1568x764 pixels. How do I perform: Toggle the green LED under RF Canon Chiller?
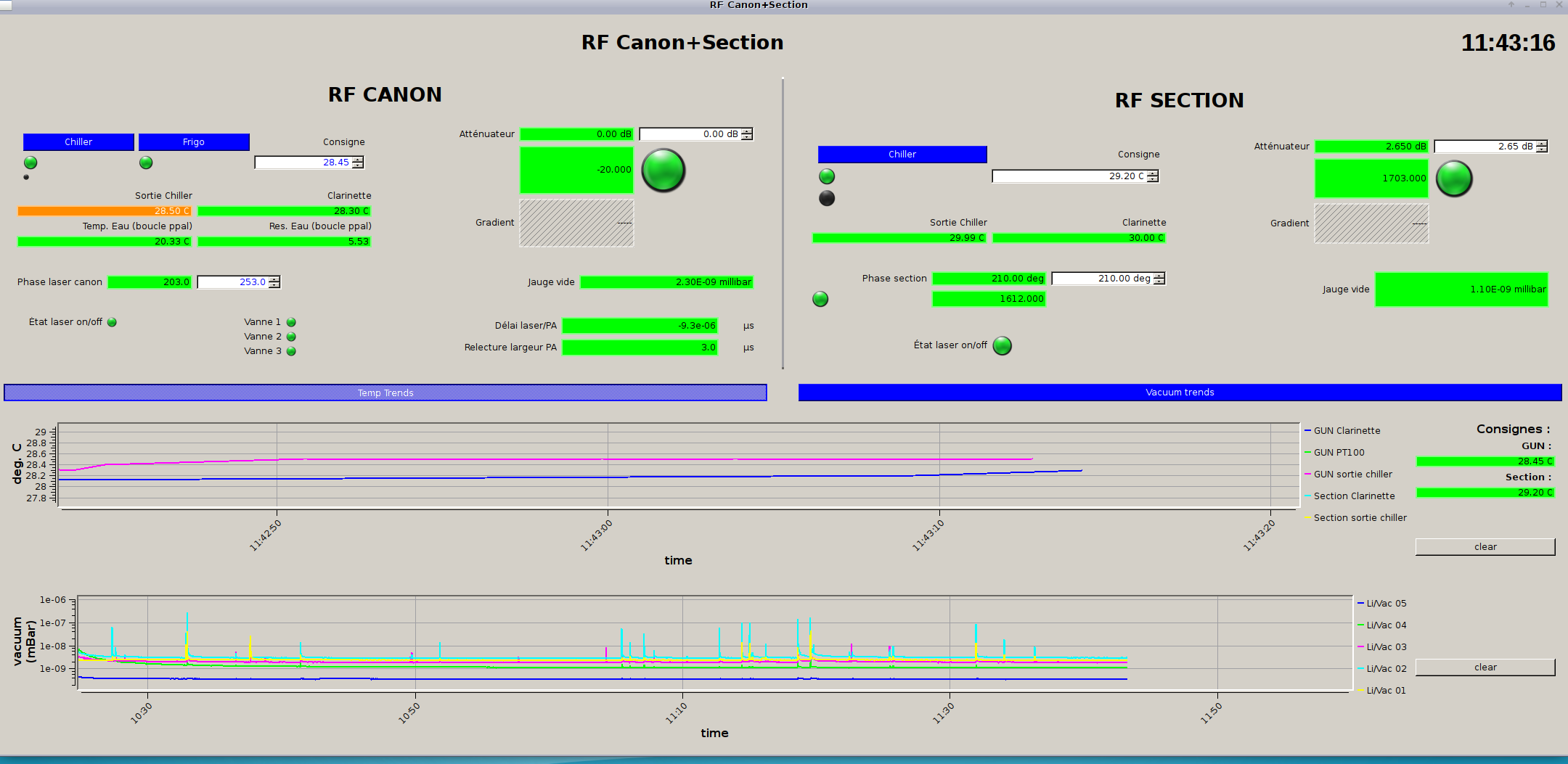point(30,163)
